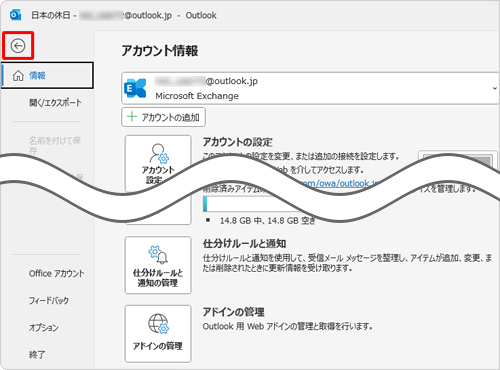This screenshot has height=370, width=500.
Task: Click the Outlook 用 Web アドイン description text
Action: (287, 326)
